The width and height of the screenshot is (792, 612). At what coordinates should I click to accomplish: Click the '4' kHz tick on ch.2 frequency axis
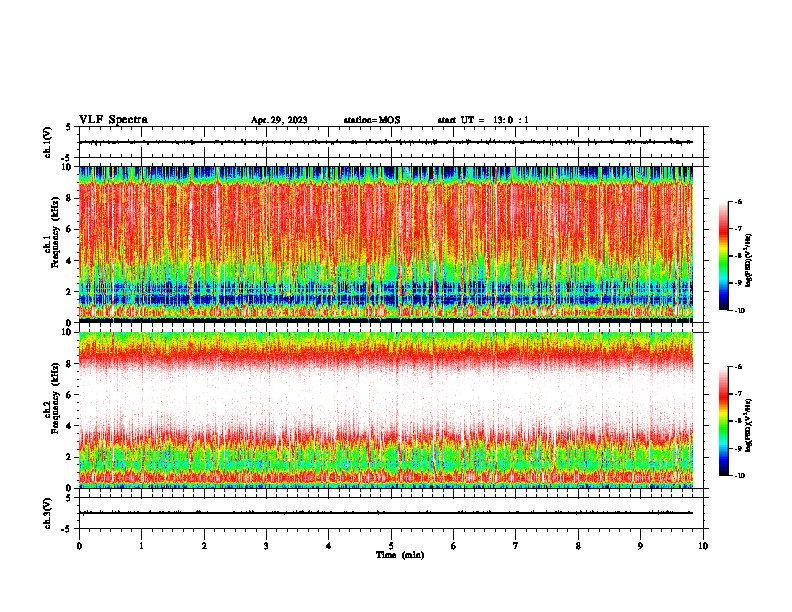[x=71, y=426]
